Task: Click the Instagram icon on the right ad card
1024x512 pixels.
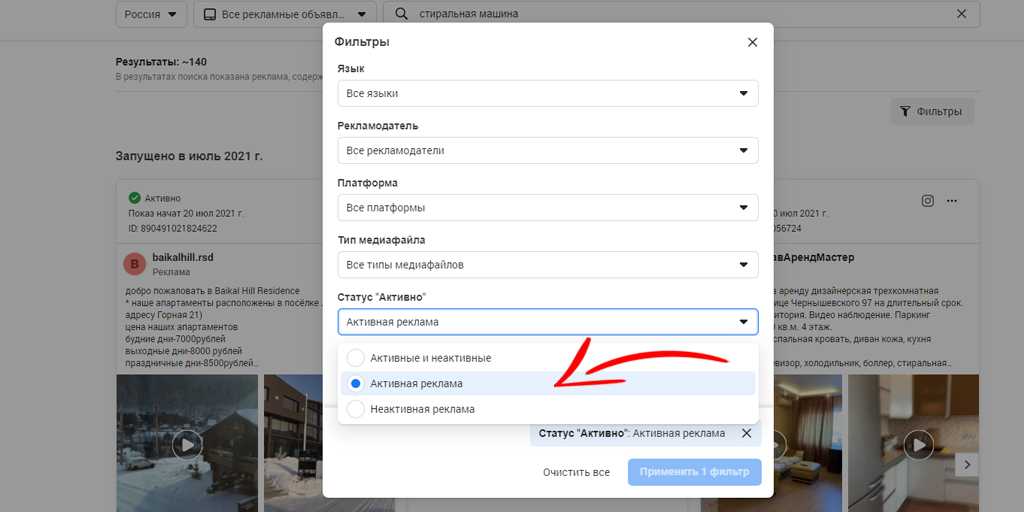Action: (927, 200)
